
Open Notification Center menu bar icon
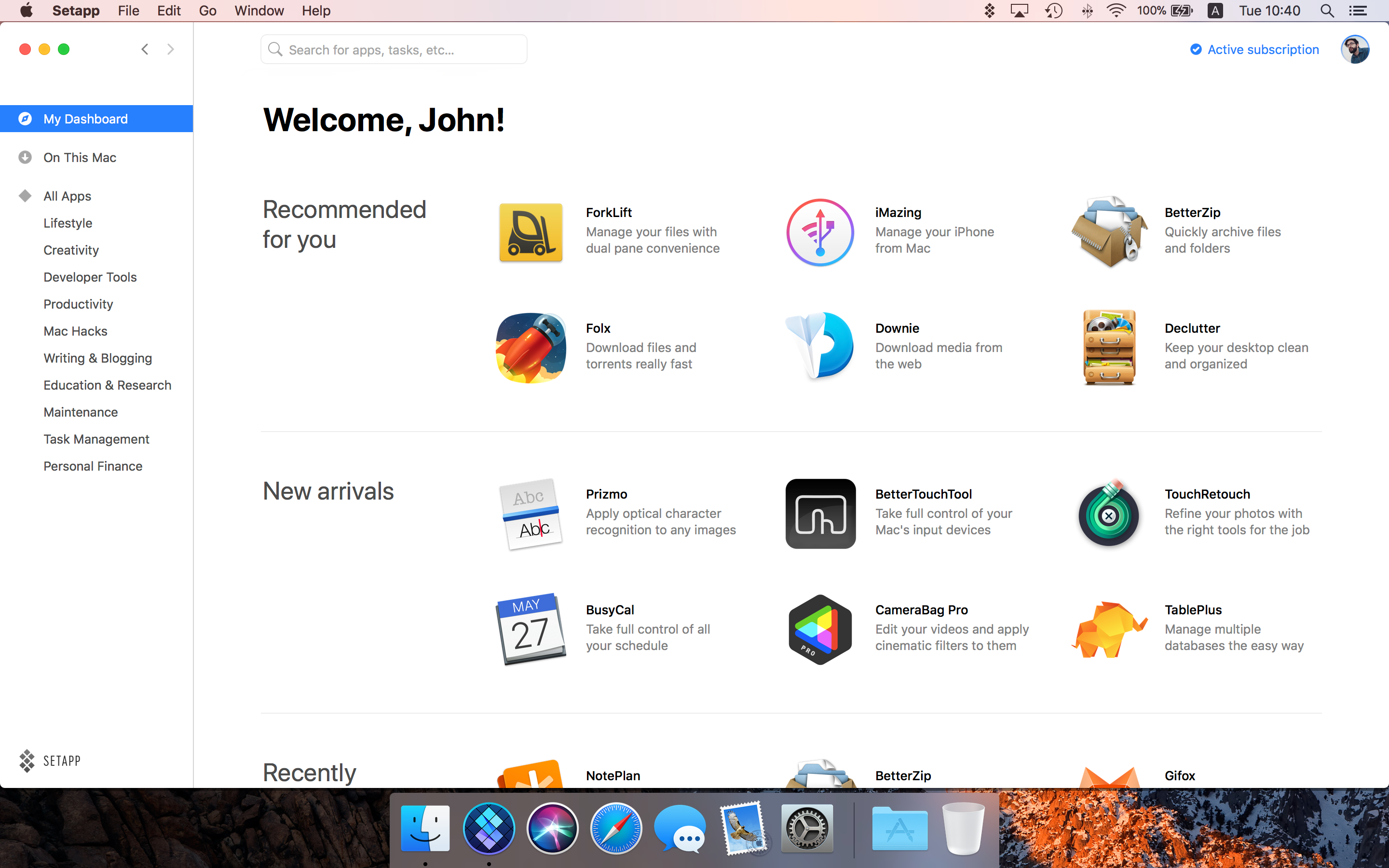1358,11
